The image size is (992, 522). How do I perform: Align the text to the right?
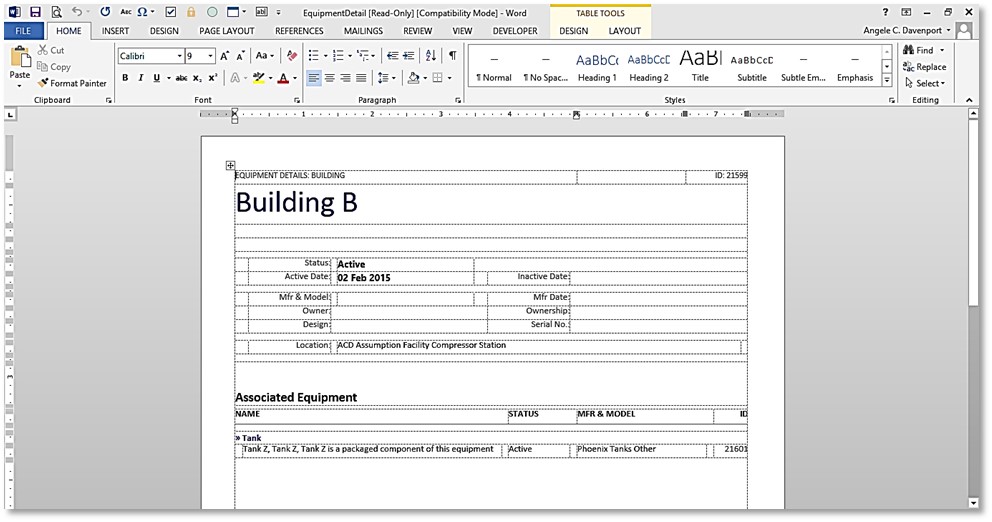345,78
